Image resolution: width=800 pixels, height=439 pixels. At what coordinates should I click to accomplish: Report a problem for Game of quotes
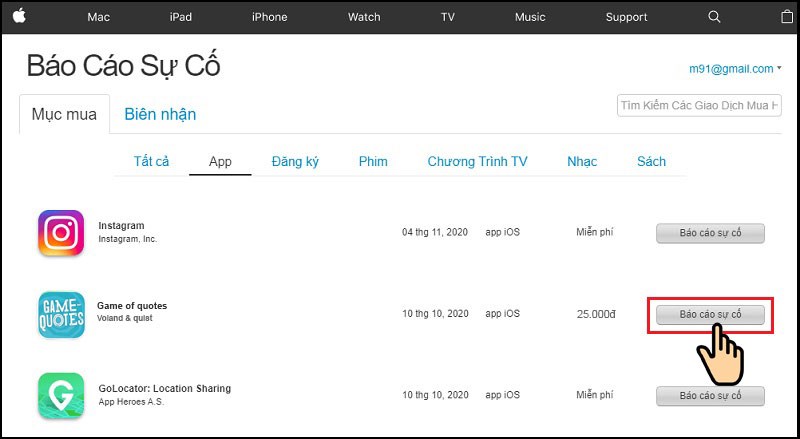(710, 314)
